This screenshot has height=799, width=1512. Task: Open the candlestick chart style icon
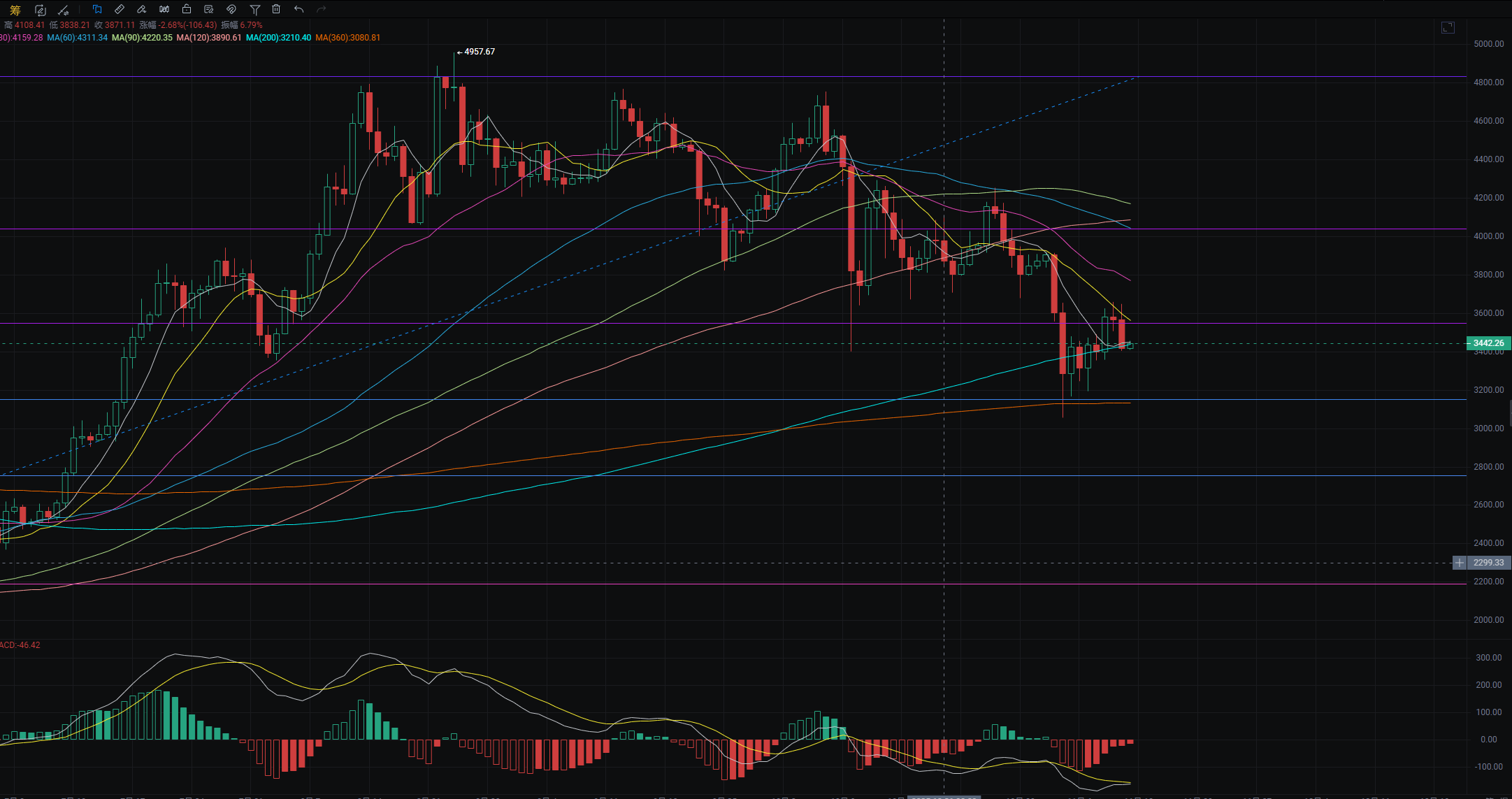click(x=164, y=9)
